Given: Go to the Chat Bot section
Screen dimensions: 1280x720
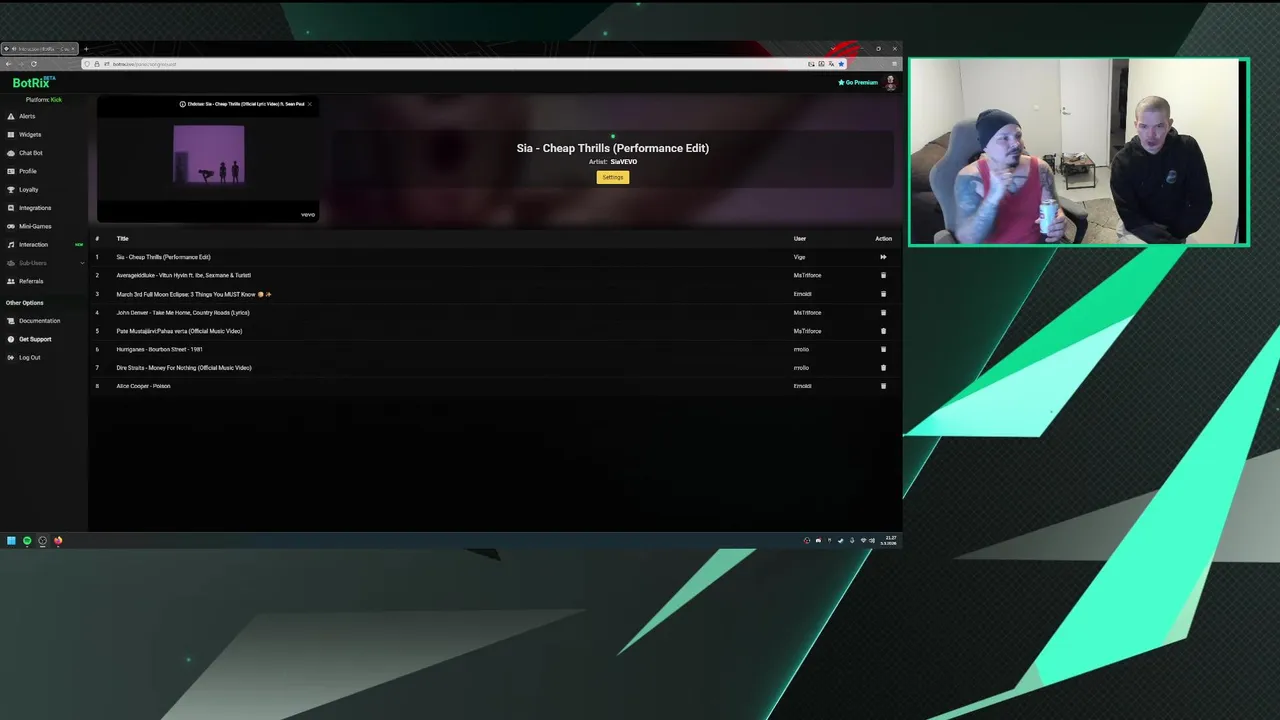Looking at the screenshot, I should pyautogui.click(x=30, y=153).
